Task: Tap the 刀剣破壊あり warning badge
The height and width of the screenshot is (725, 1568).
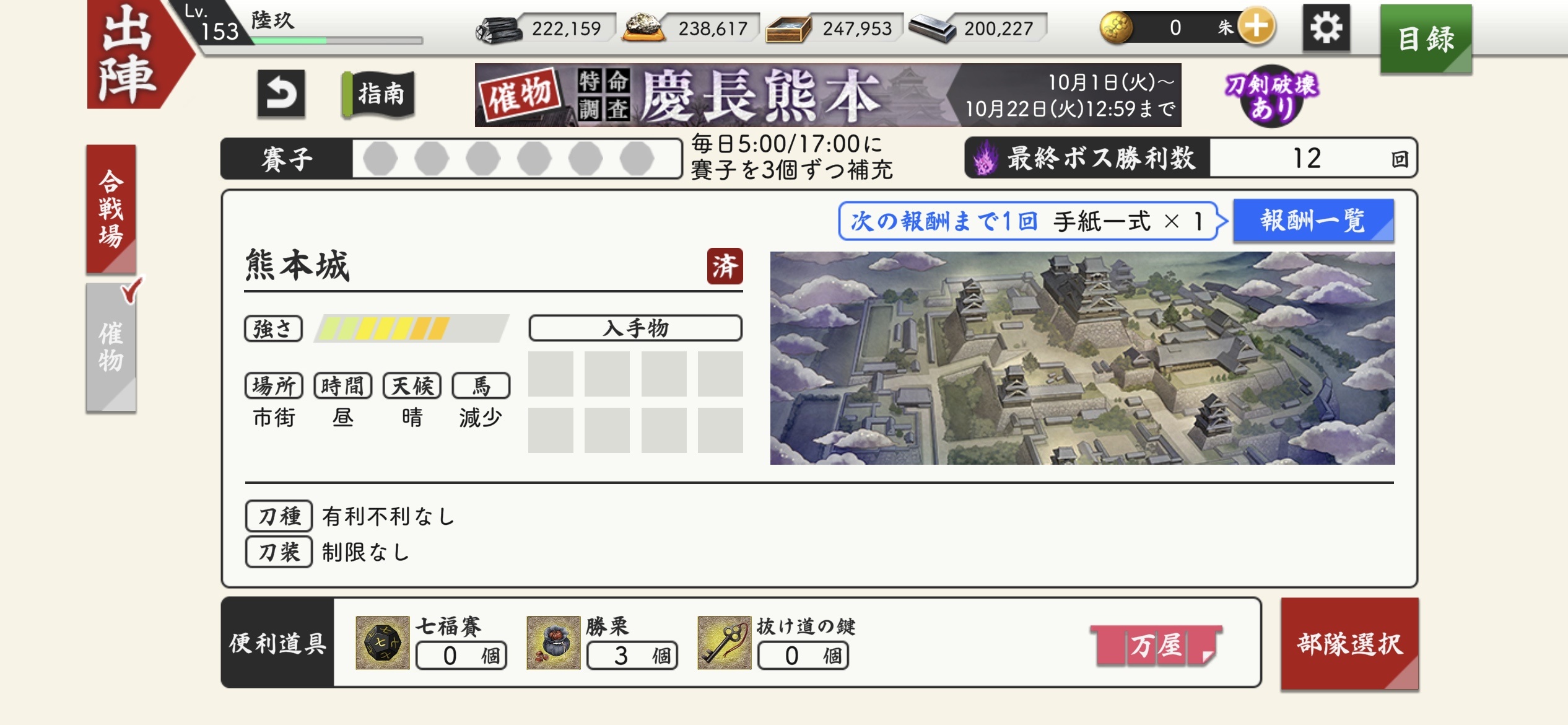Action: (1271, 96)
